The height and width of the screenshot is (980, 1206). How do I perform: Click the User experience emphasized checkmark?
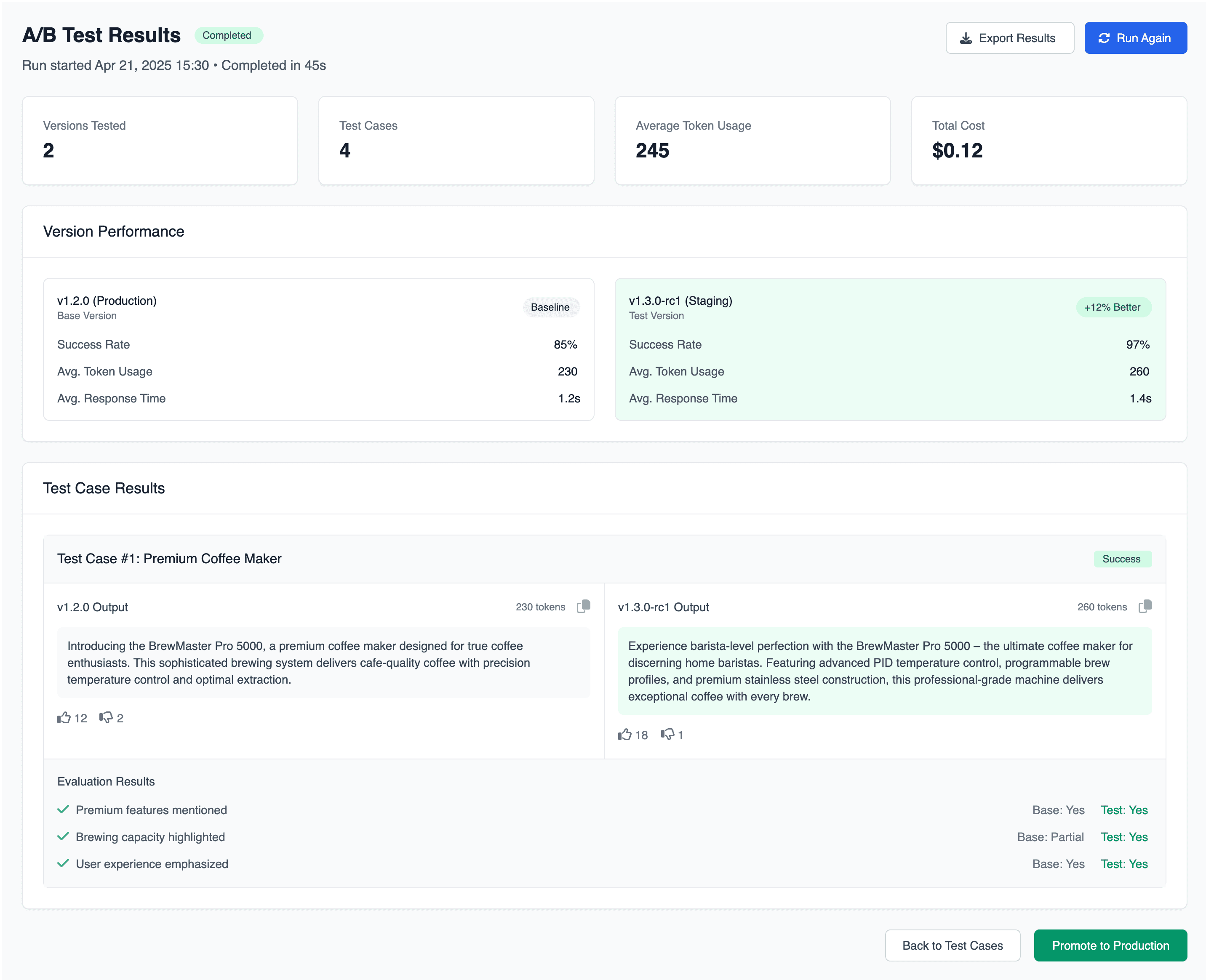pos(63,863)
